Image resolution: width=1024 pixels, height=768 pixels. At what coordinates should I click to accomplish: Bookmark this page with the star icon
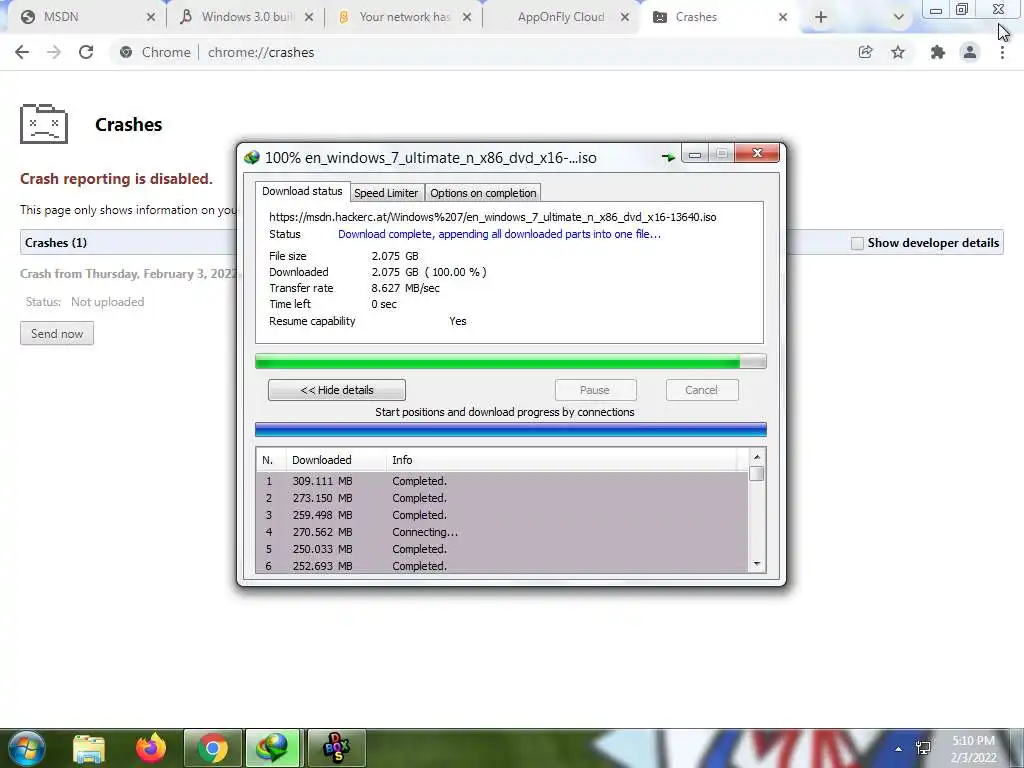click(x=898, y=52)
